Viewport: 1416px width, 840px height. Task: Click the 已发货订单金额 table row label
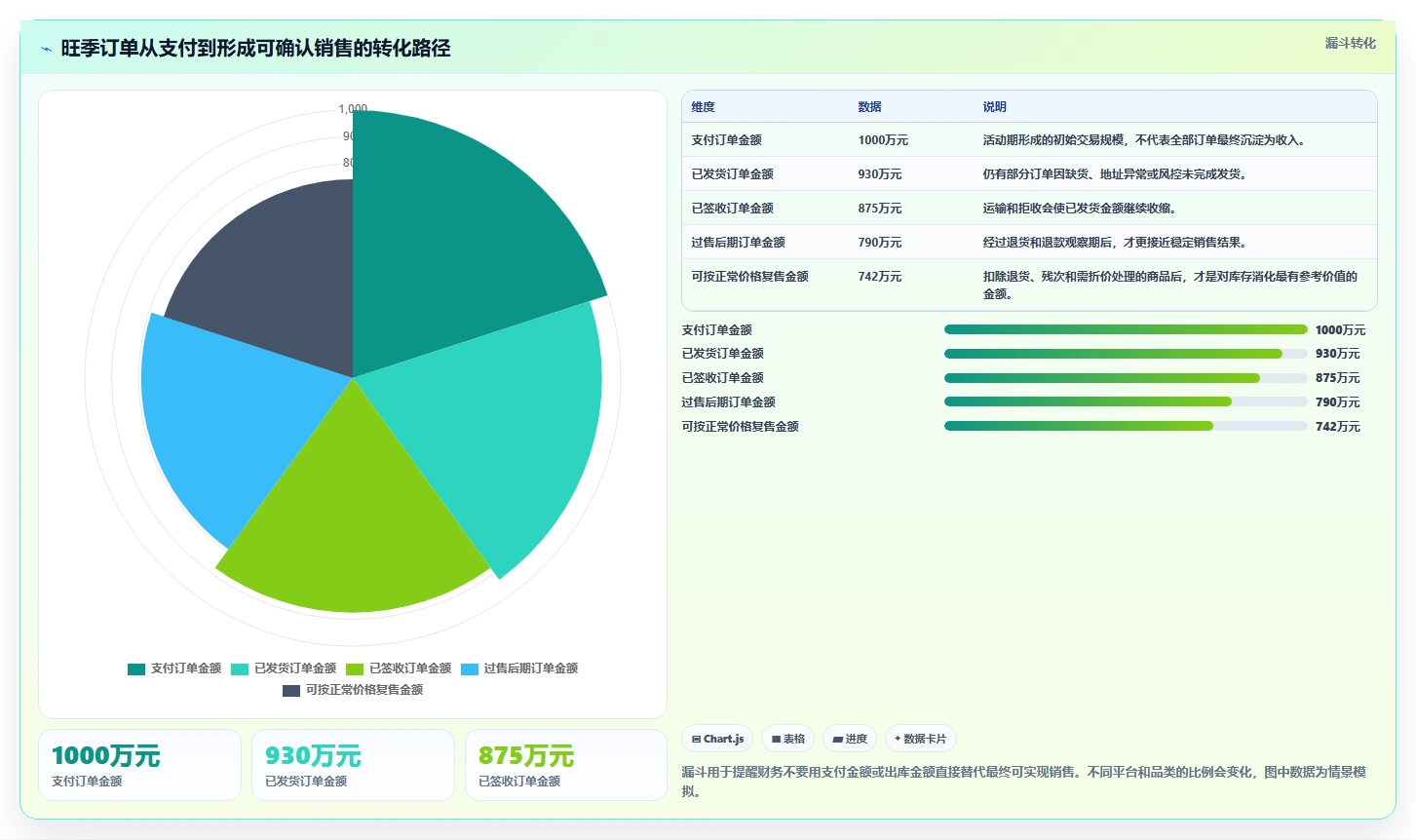732,174
